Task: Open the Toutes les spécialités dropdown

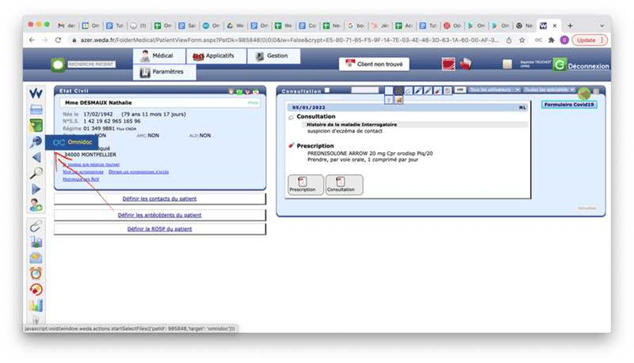Action: [549, 90]
